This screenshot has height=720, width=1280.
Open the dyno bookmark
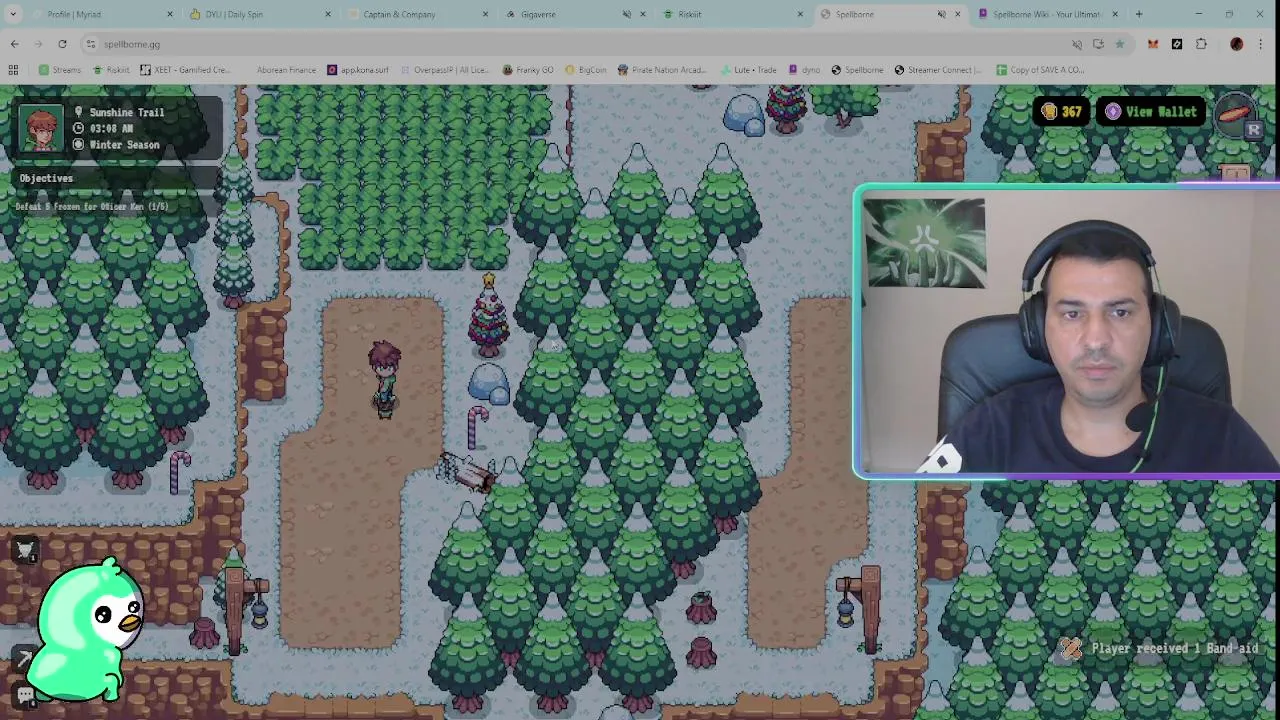click(805, 70)
